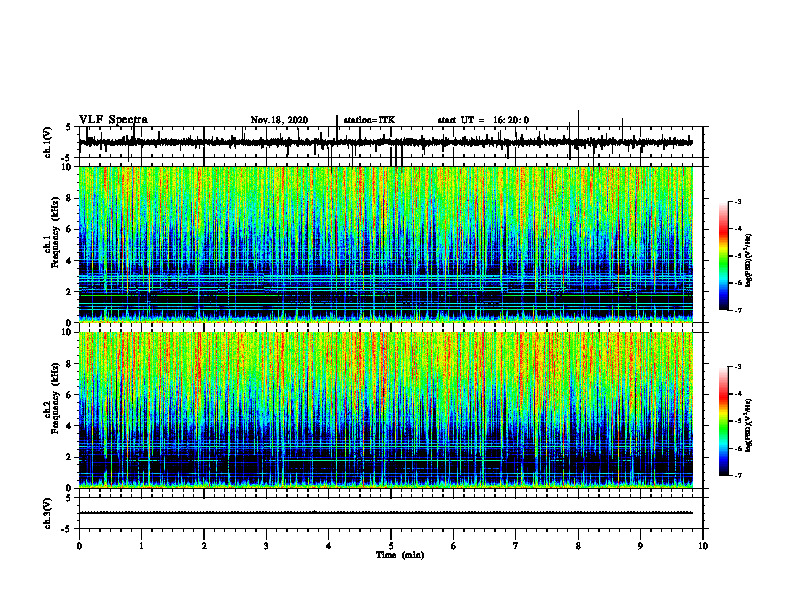This screenshot has height=612, width=792.
Task: Click the 'ch.3(V)' waveform axis label
Action: pos(48,513)
